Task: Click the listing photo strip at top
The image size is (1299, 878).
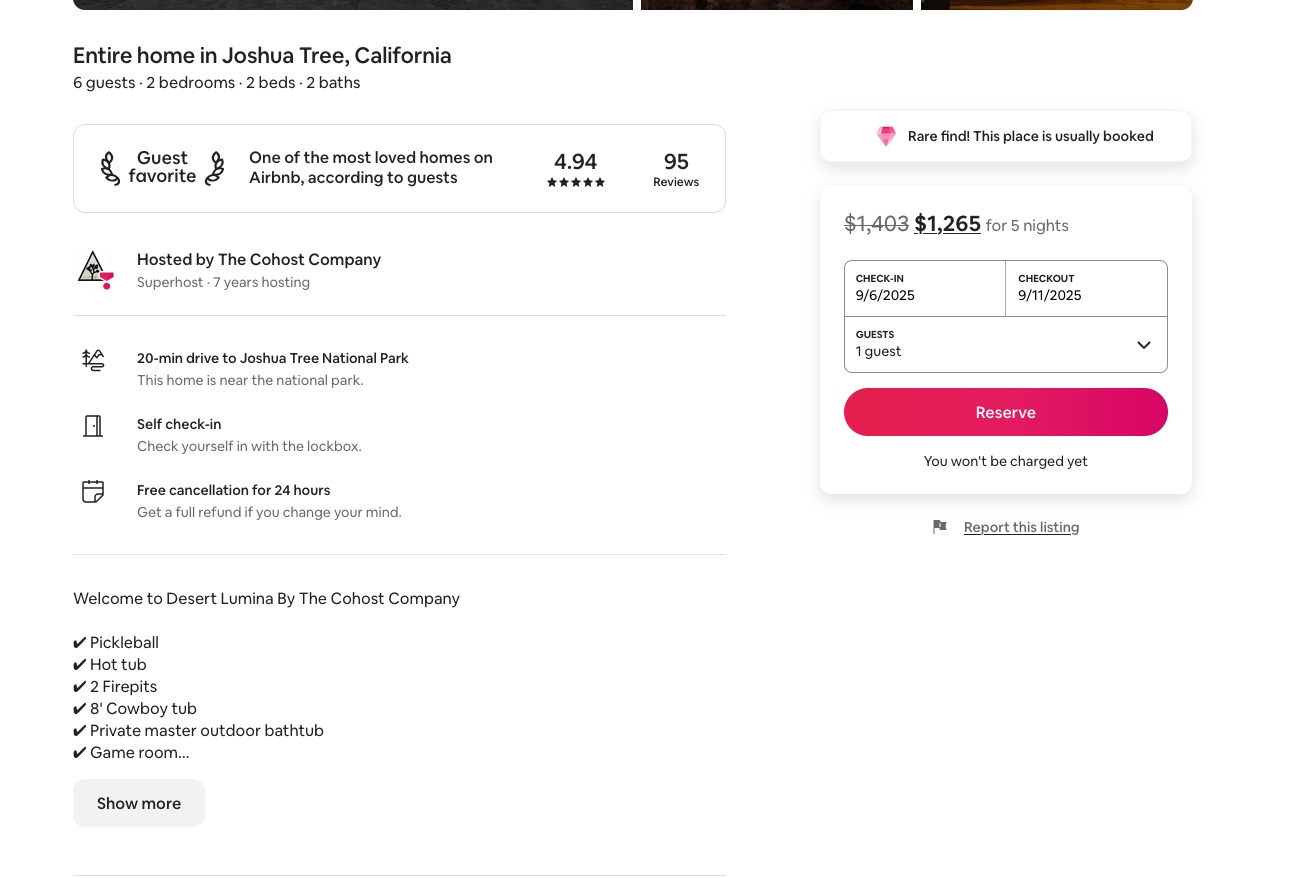Action: (352, 4)
